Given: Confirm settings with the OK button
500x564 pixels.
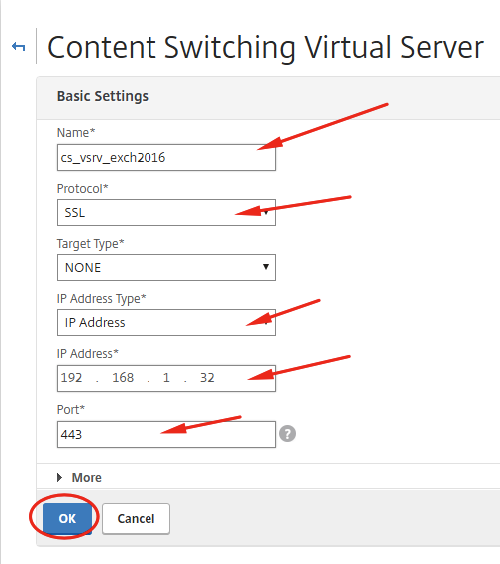Looking at the screenshot, I should [67, 518].
